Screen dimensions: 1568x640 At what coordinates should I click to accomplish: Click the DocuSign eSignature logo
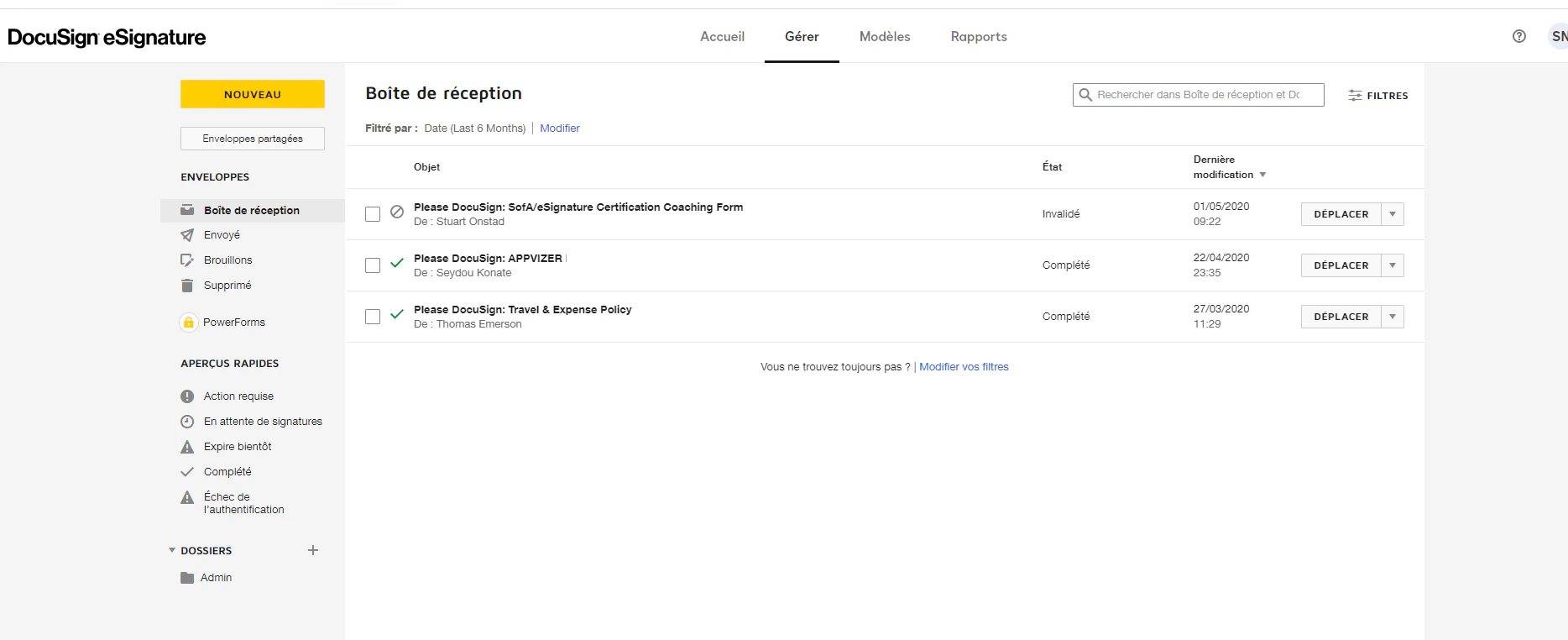tap(107, 37)
